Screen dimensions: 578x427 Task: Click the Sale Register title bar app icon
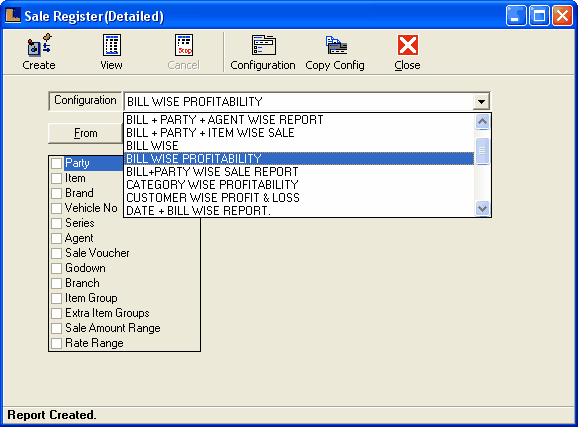coord(13,15)
